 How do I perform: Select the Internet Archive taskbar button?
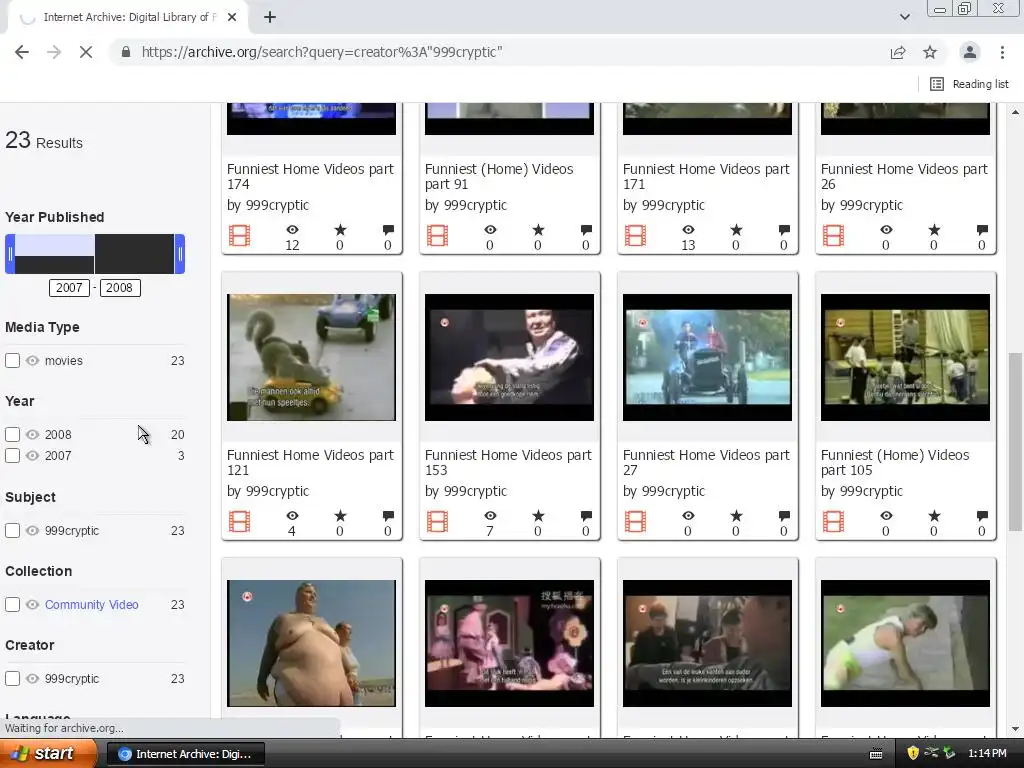click(185, 754)
